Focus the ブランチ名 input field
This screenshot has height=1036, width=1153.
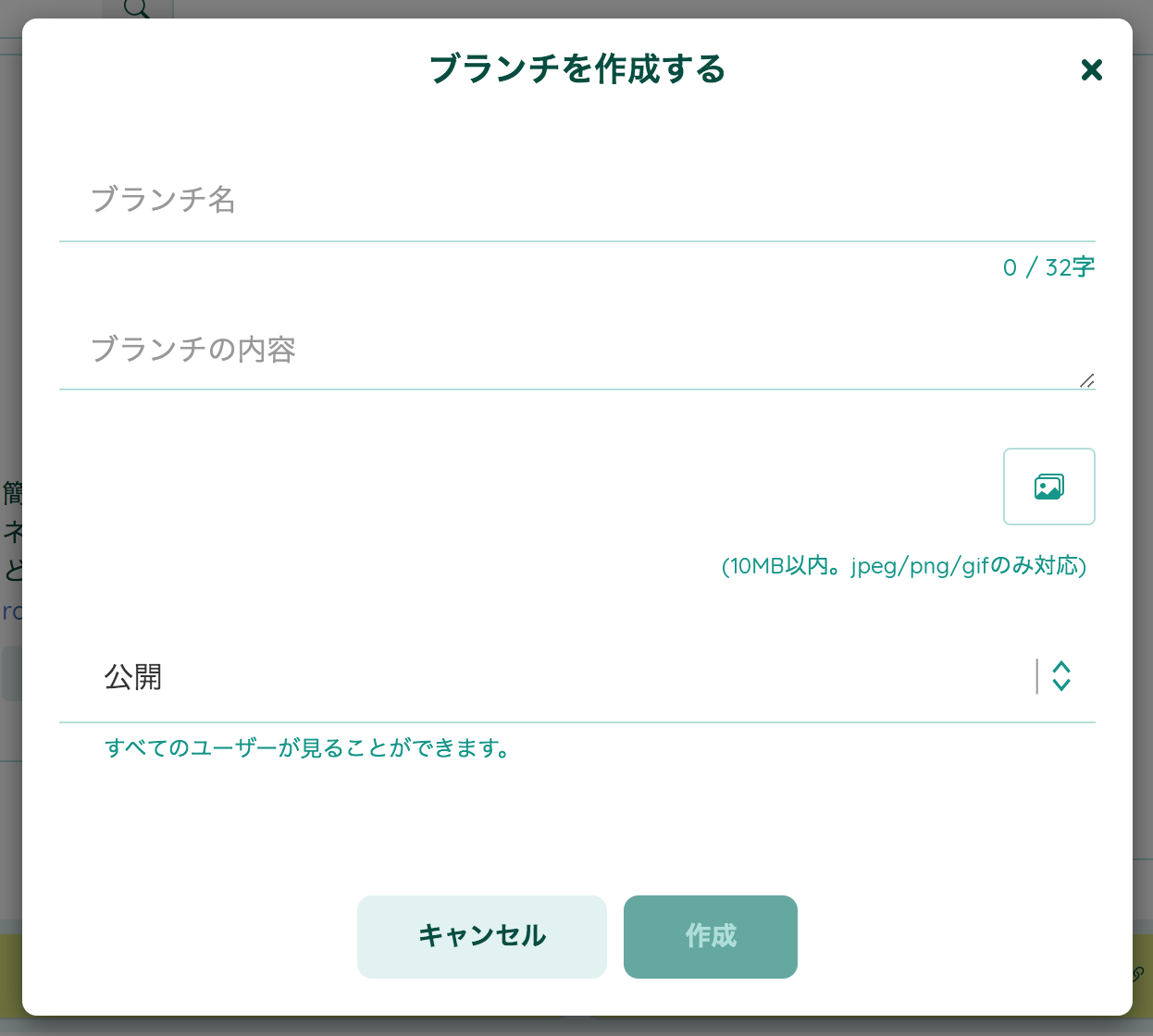[x=576, y=200]
